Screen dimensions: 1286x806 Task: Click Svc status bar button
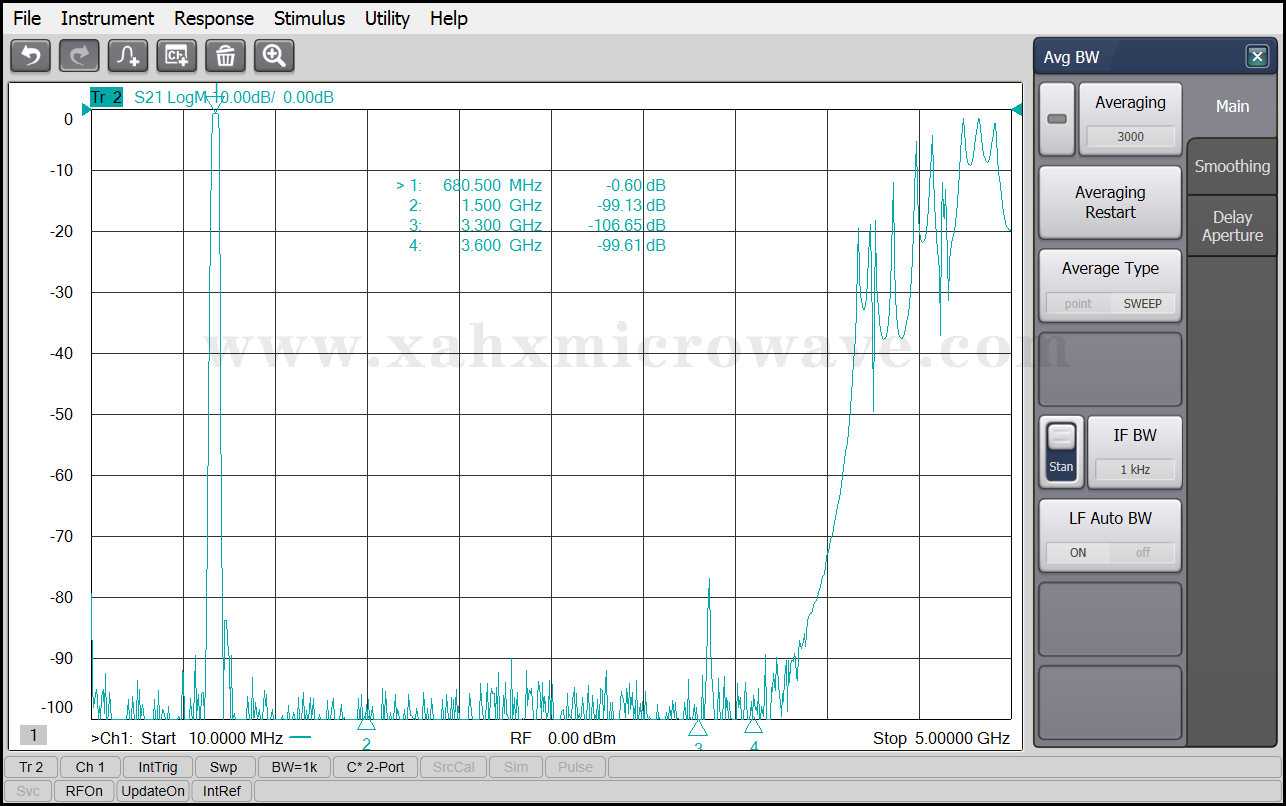(x=29, y=791)
